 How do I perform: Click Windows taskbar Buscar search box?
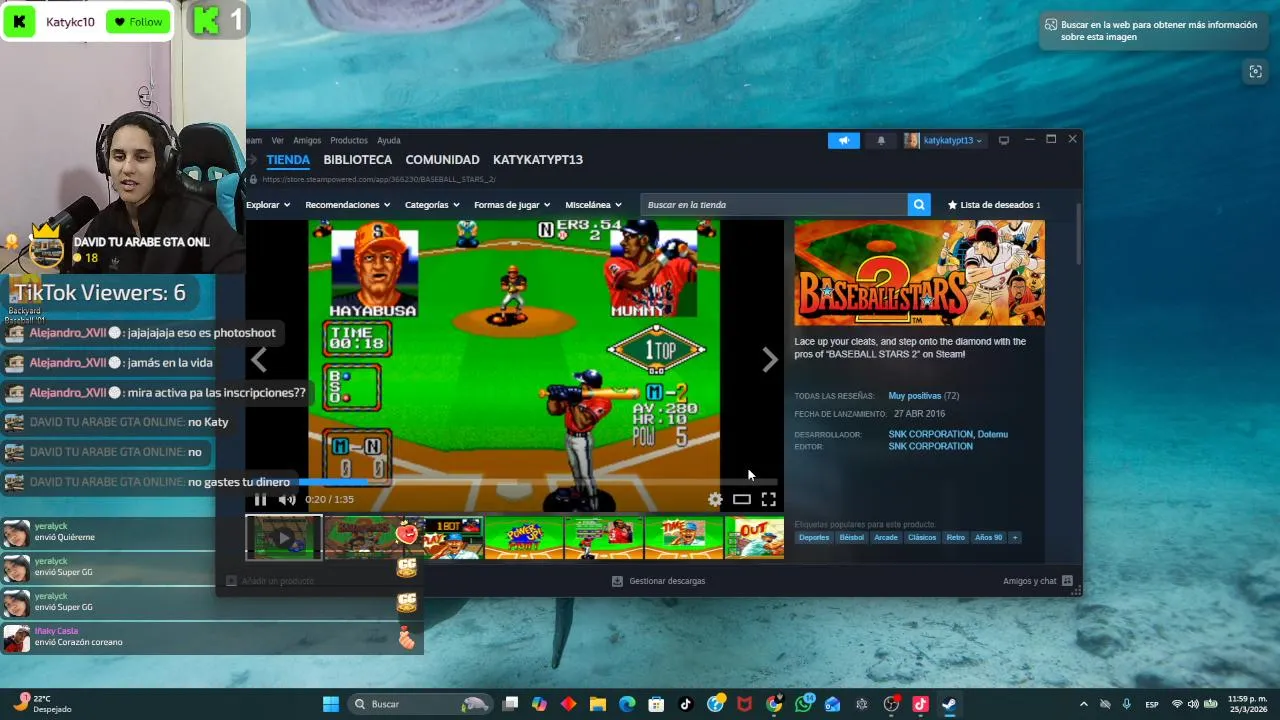click(418, 704)
